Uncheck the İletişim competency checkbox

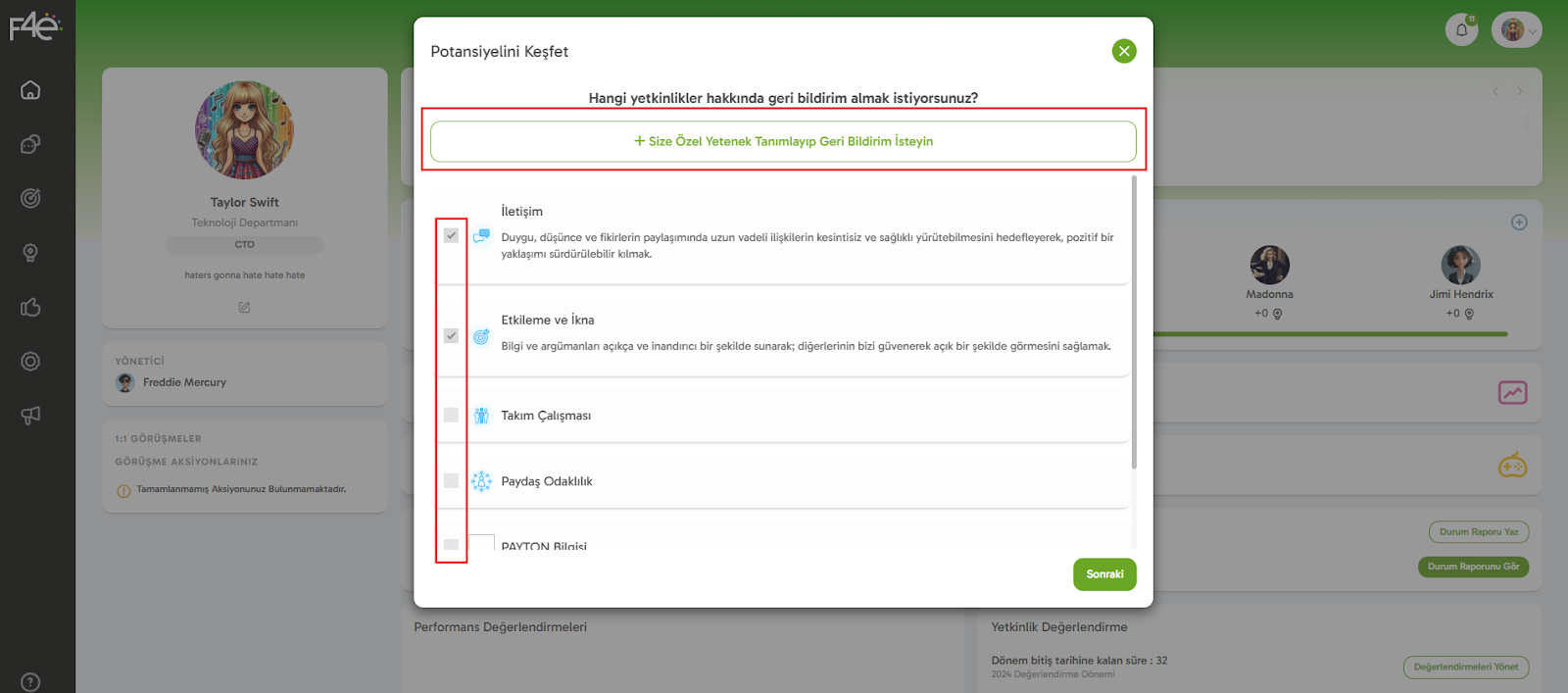pyautogui.click(x=451, y=235)
